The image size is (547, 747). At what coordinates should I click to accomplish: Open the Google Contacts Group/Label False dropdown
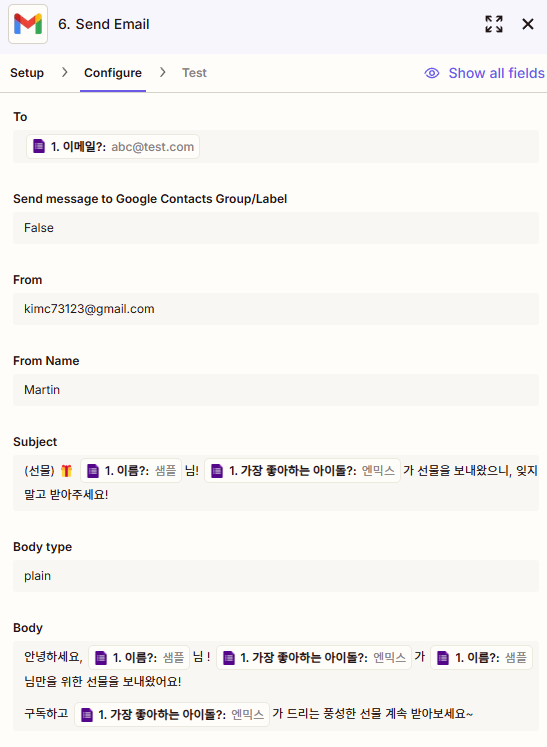point(276,228)
